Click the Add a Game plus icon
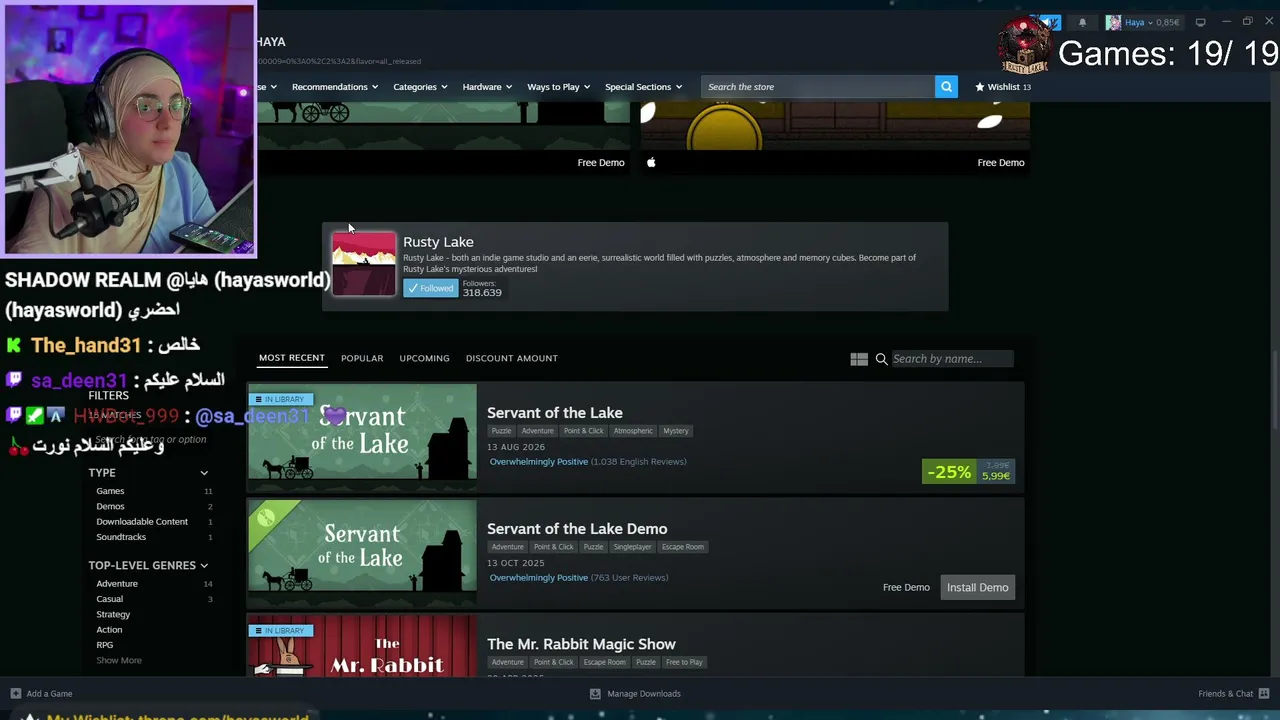Viewport: 1280px width, 720px height. pos(15,693)
